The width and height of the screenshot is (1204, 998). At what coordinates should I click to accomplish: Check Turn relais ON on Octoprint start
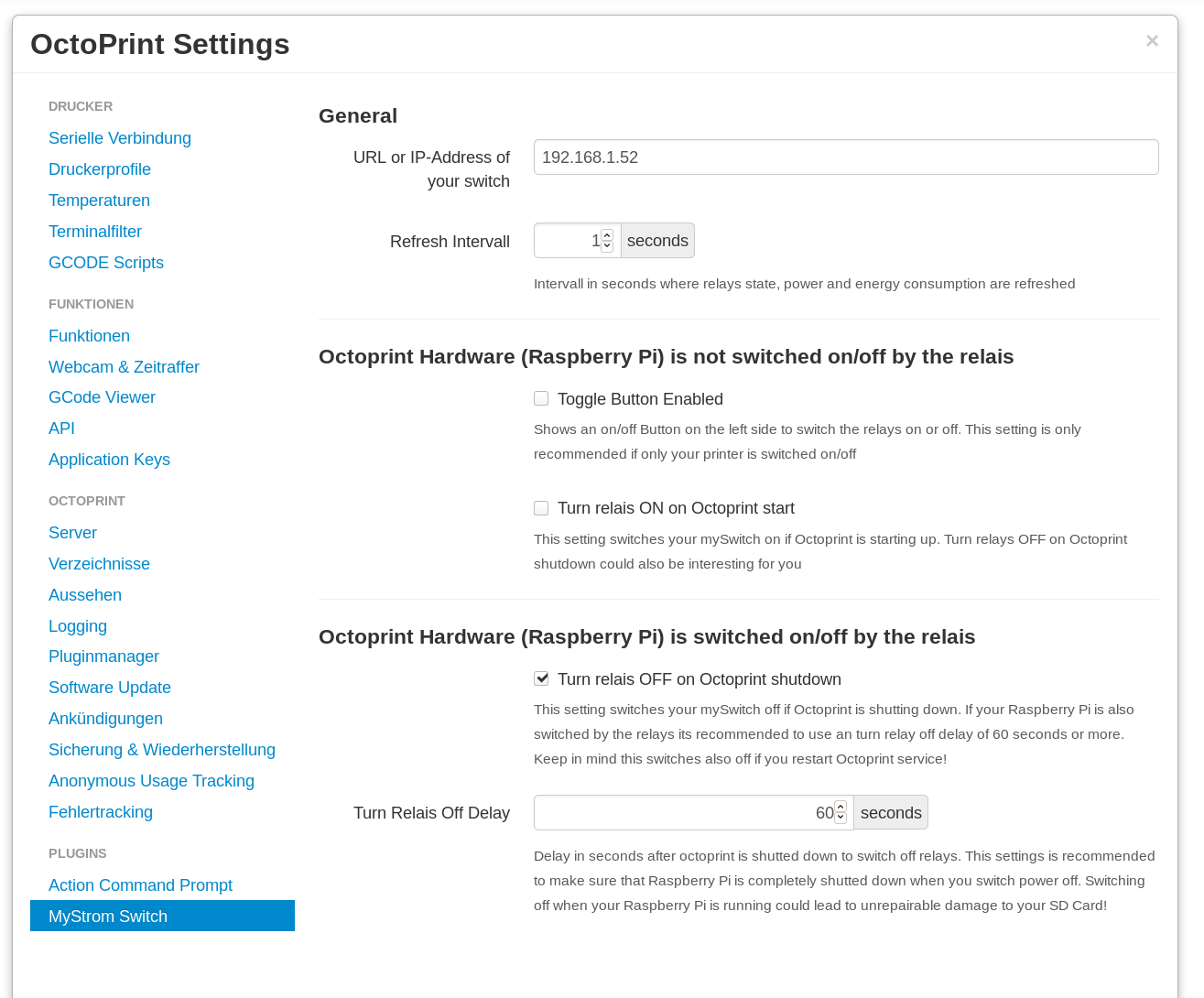tap(541, 507)
